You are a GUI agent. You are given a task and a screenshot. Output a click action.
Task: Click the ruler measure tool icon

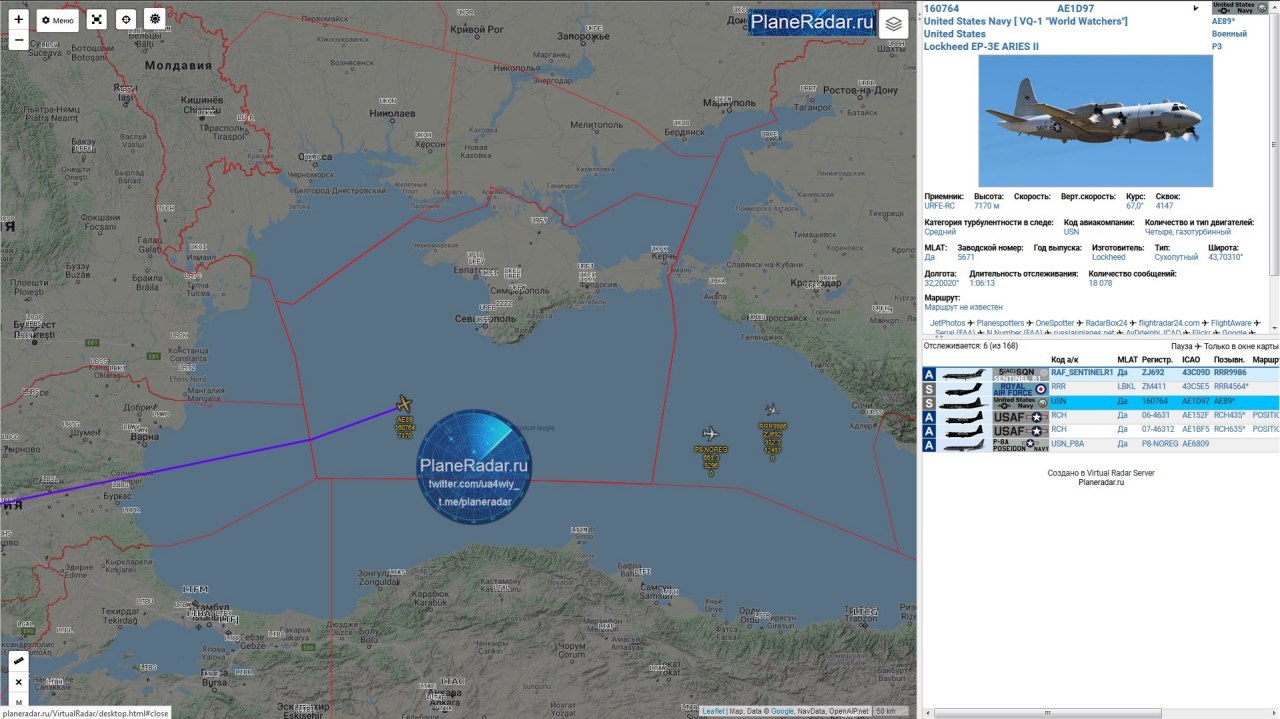[x=18, y=662]
